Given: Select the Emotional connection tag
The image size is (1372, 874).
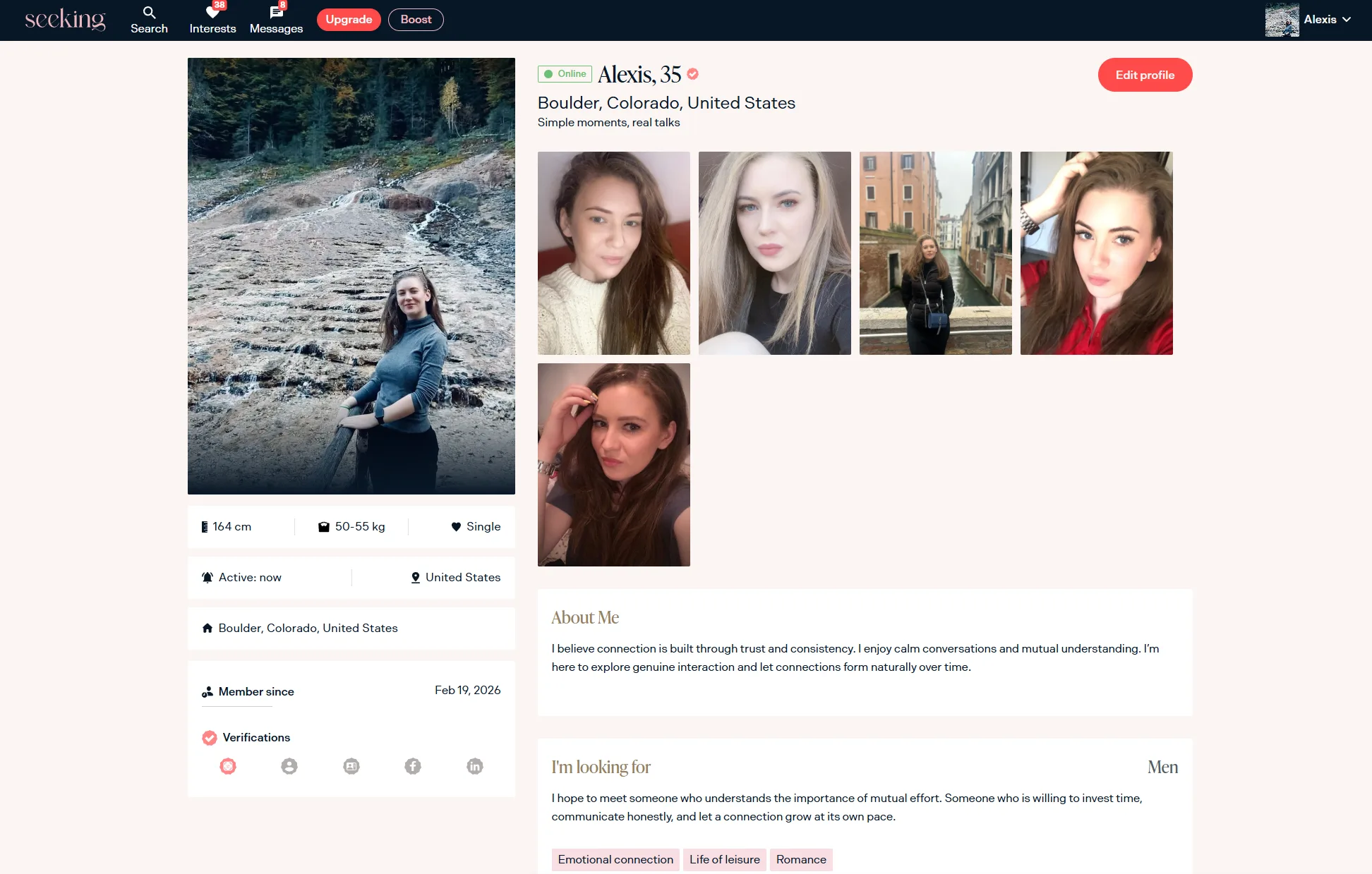Looking at the screenshot, I should click(615, 859).
